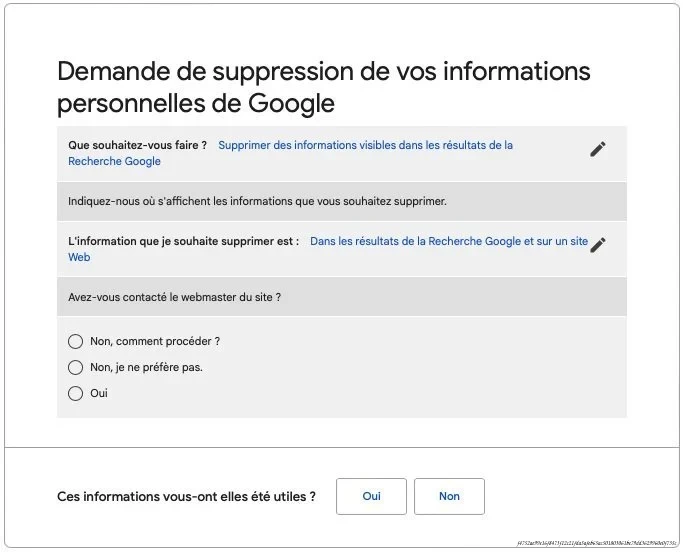The height and width of the screenshot is (552, 683).
Task: Select the "Indiquez-nous où s'affichent les informations" row
Action: pyautogui.click(x=257, y=201)
